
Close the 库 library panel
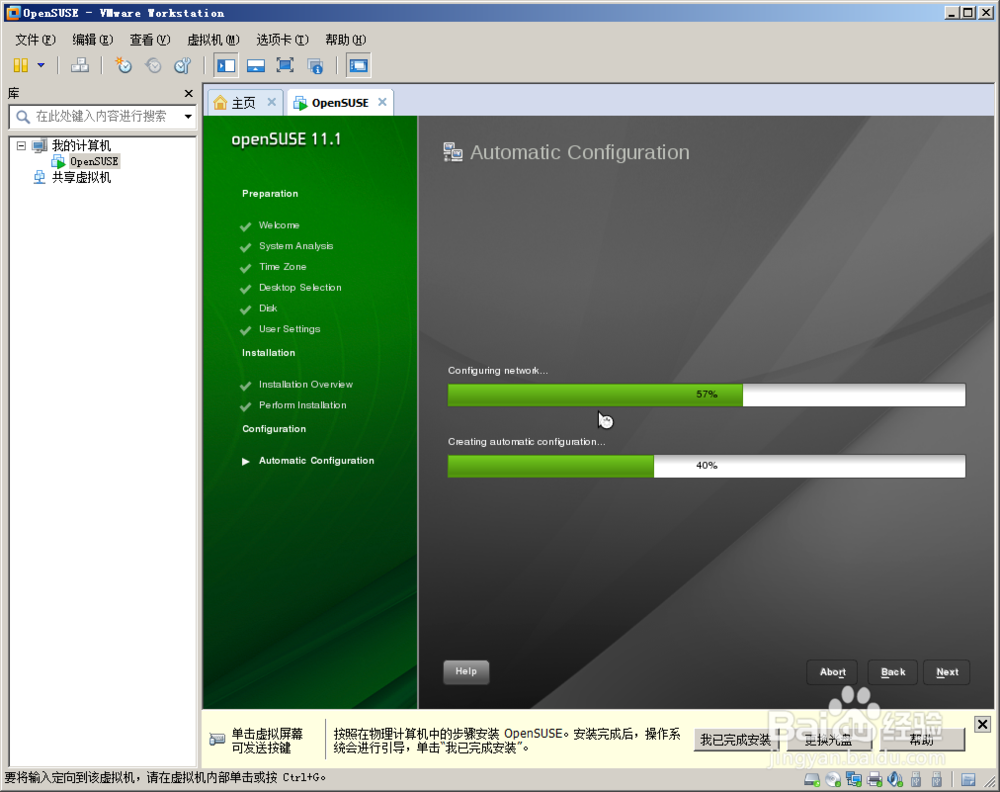pos(188,94)
